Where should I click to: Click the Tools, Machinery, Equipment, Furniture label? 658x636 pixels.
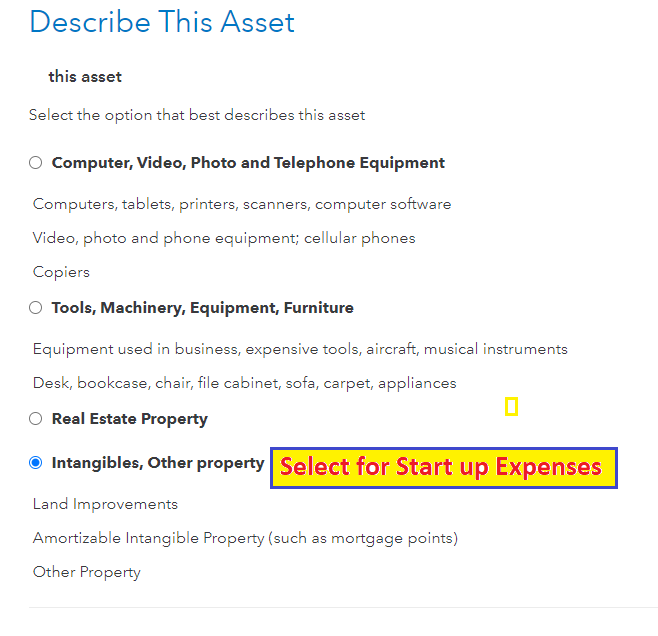click(x=202, y=308)
